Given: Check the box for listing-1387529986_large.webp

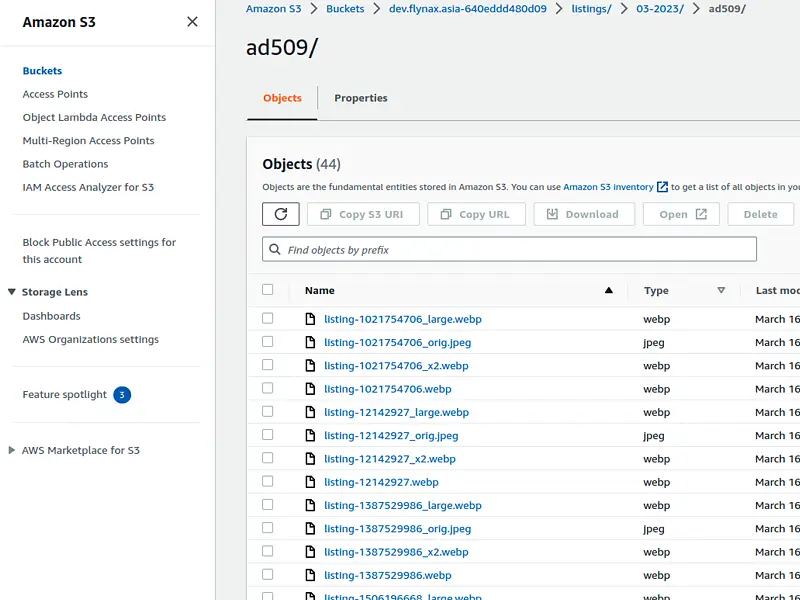Looking at the screenshot, I should coord(267,505).
